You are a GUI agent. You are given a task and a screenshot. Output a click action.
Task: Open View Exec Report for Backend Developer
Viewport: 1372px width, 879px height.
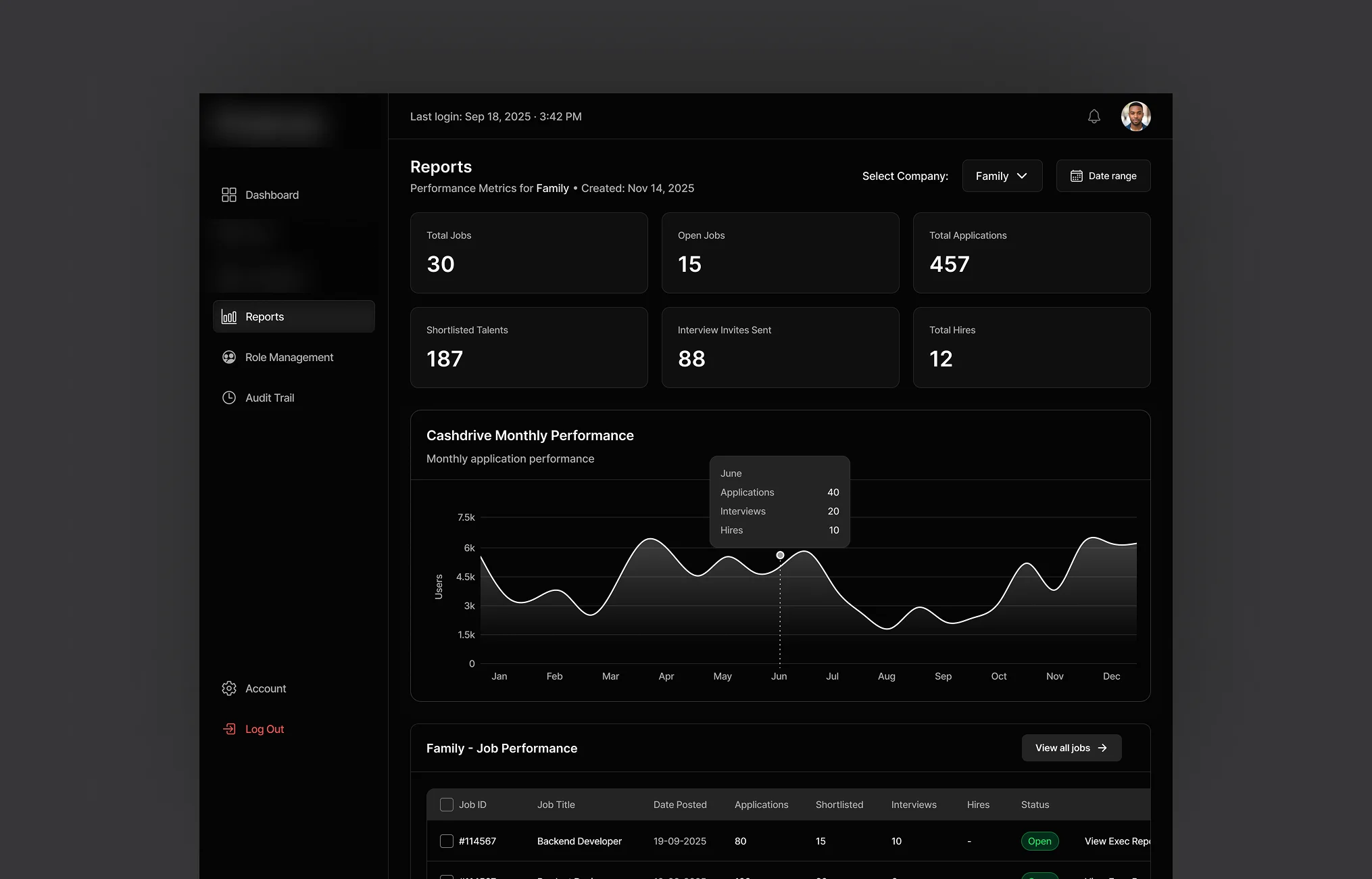pos(1117,841)
